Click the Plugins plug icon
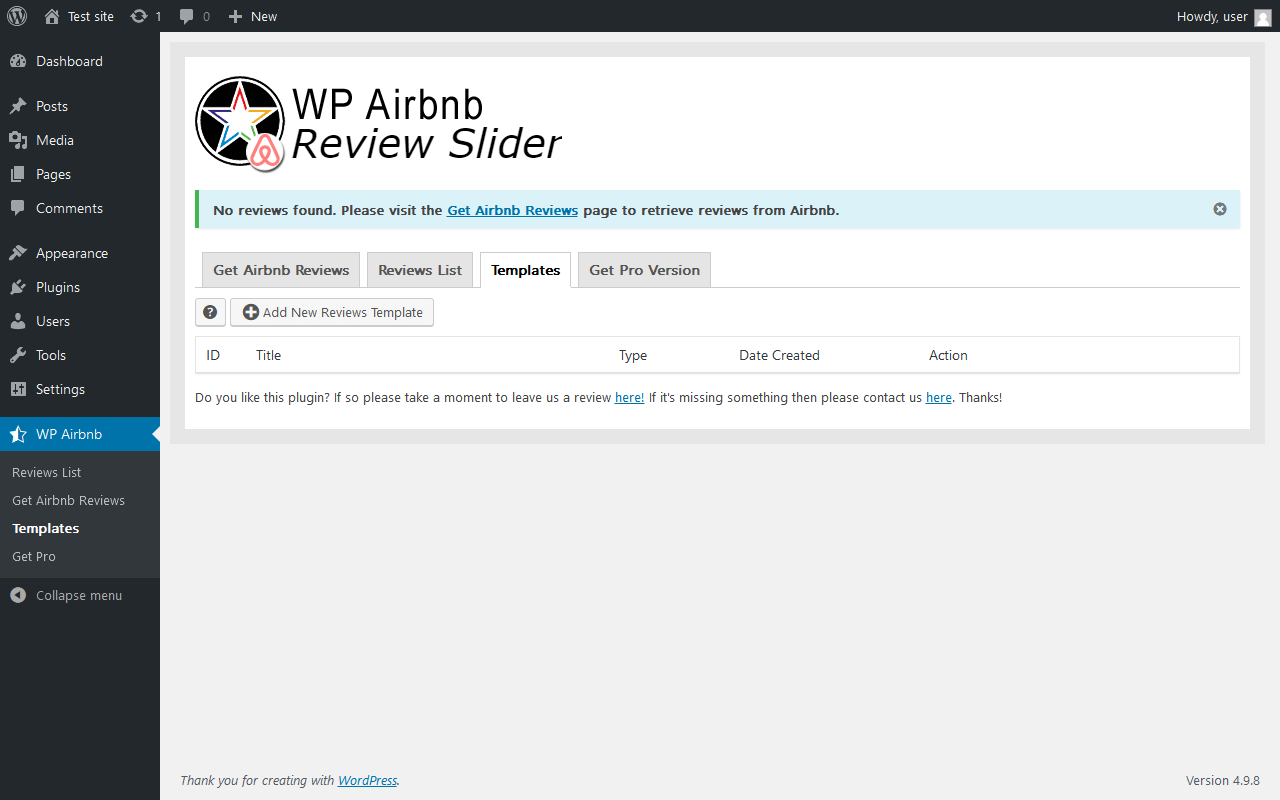The height and width of the screenshot is (800, 1280). [18, 287]
